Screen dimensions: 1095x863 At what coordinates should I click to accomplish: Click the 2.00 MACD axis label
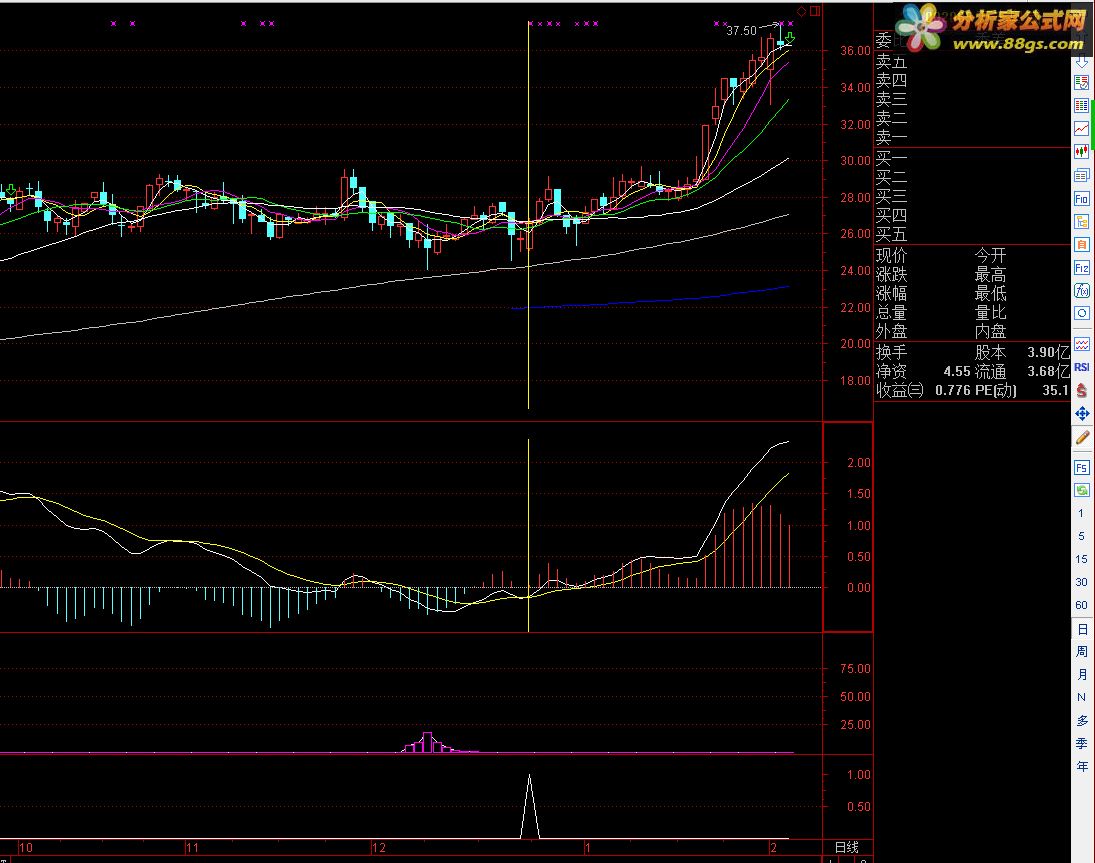[x=859, y=463]
